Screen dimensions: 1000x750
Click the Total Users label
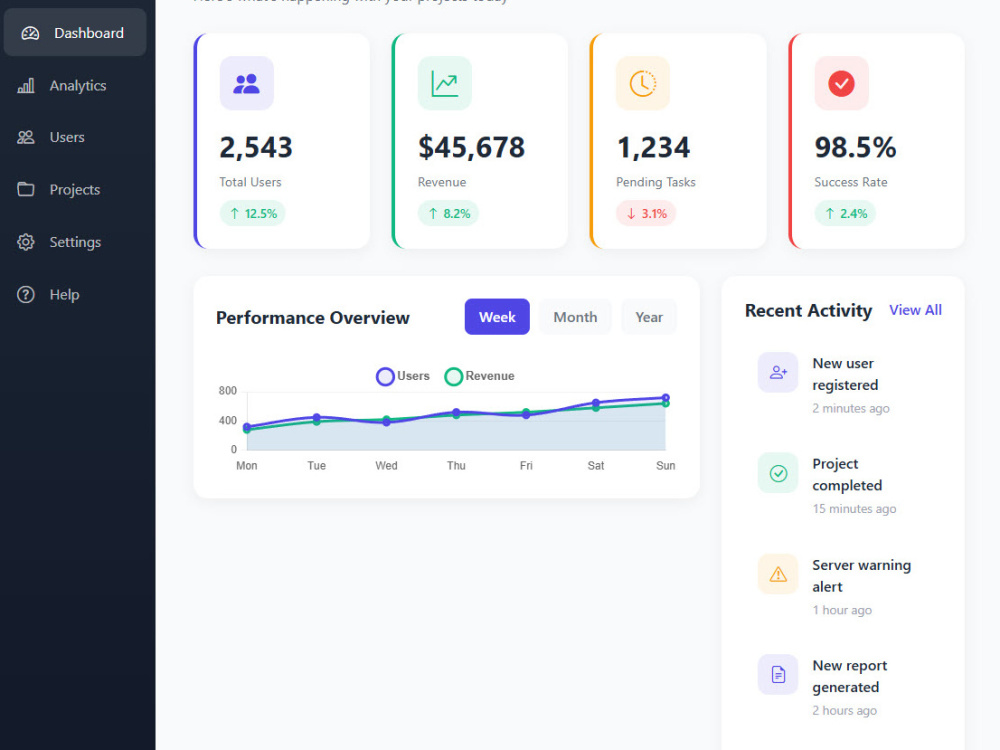click(250, 182)
